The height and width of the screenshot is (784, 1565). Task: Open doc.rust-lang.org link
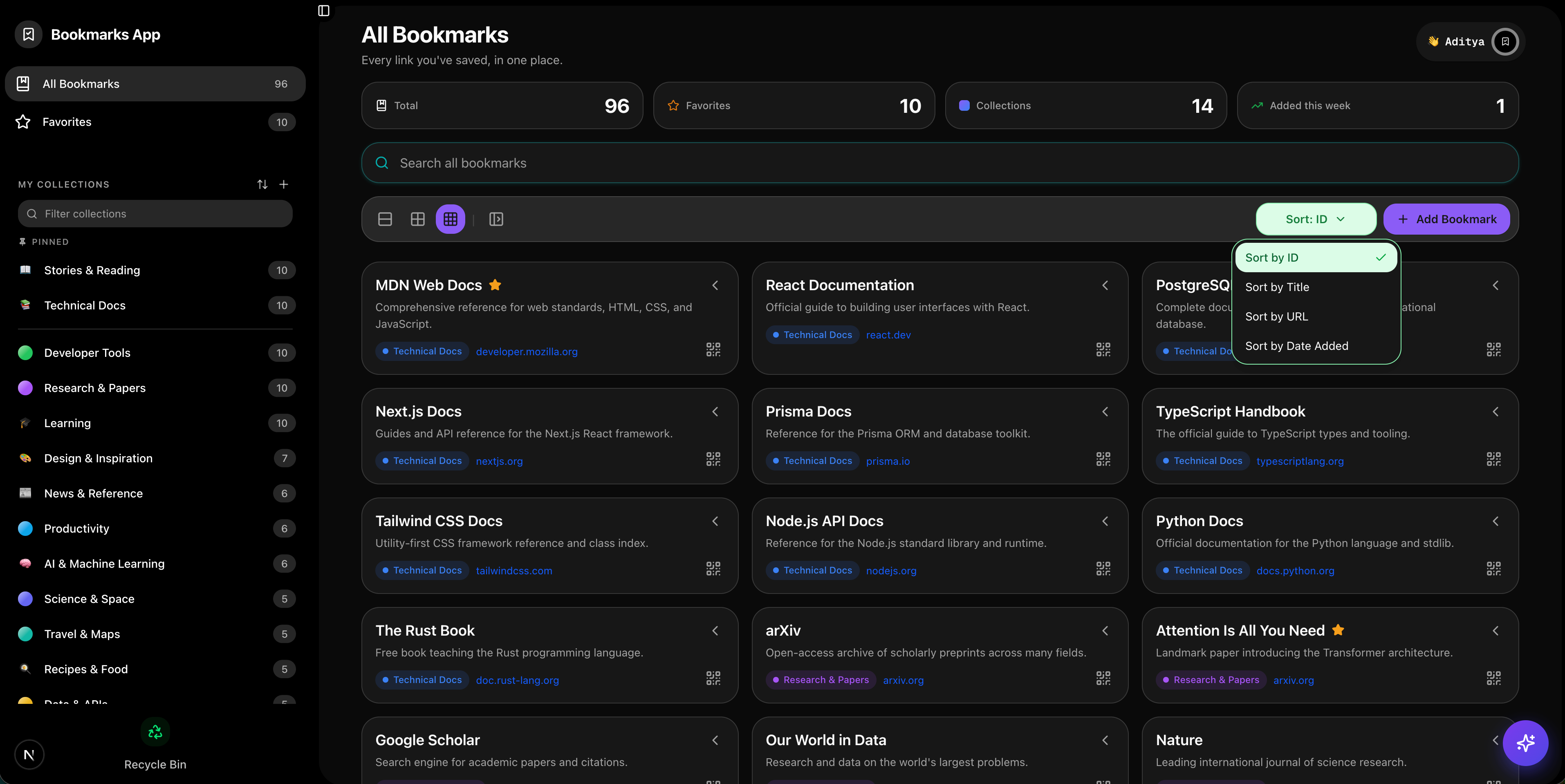pyautogui.click(x=517, y=680)
